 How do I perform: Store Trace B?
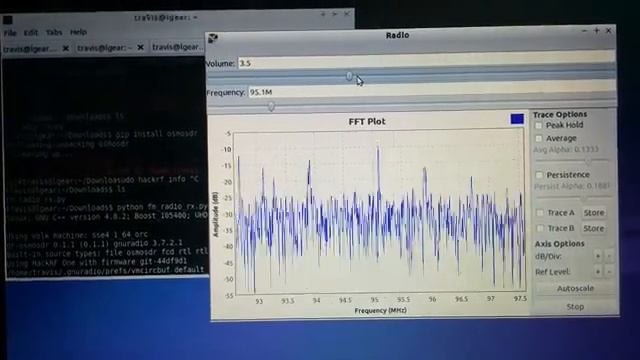click(593, 229)
